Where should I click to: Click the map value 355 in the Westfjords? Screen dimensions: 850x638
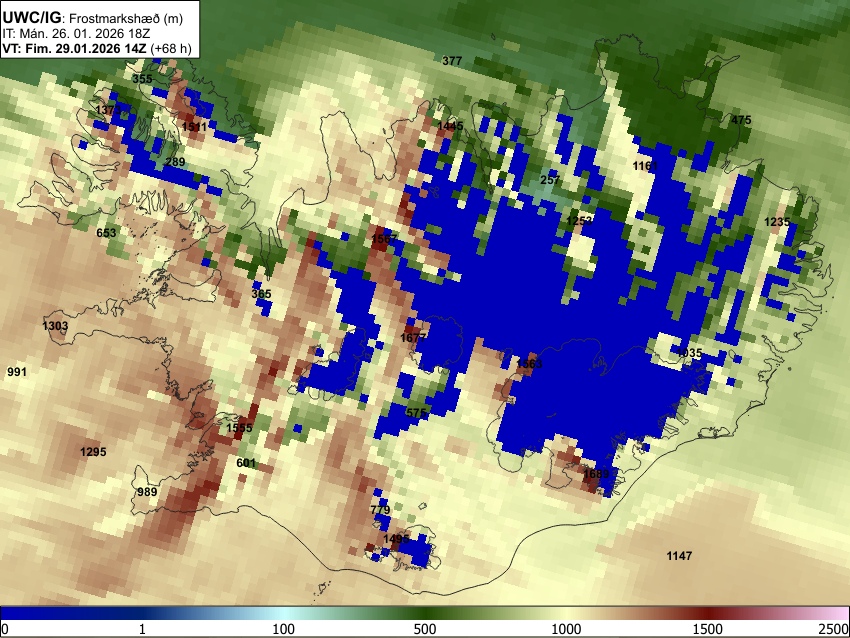[x=143, y=79]
